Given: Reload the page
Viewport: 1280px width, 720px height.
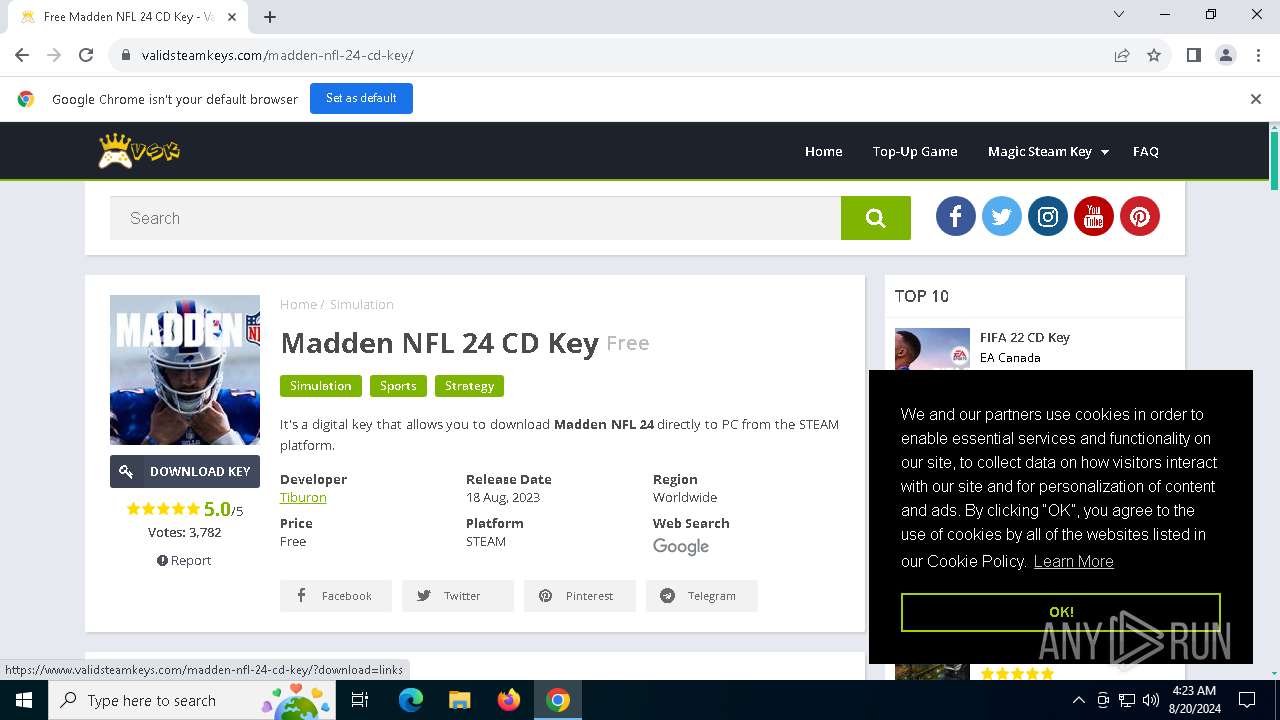Looking at the screenshot, I should click(86, 55).
